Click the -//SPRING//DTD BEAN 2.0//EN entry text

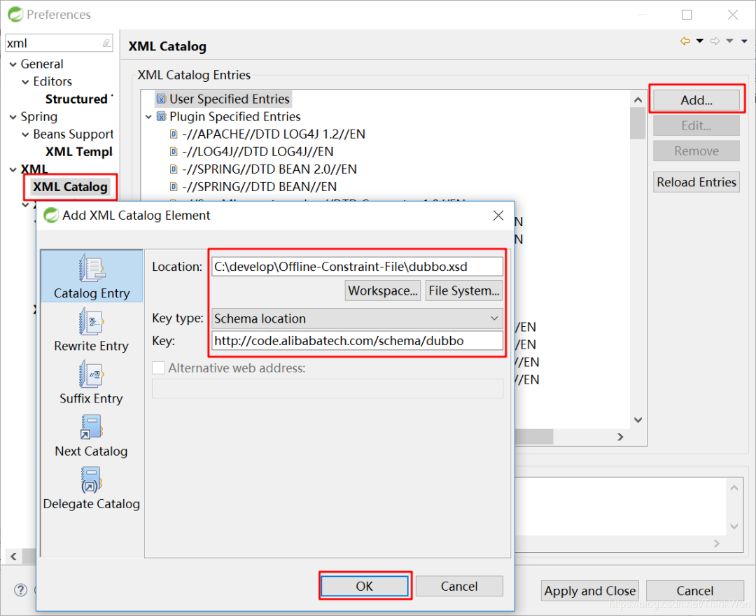pos(269,169)
